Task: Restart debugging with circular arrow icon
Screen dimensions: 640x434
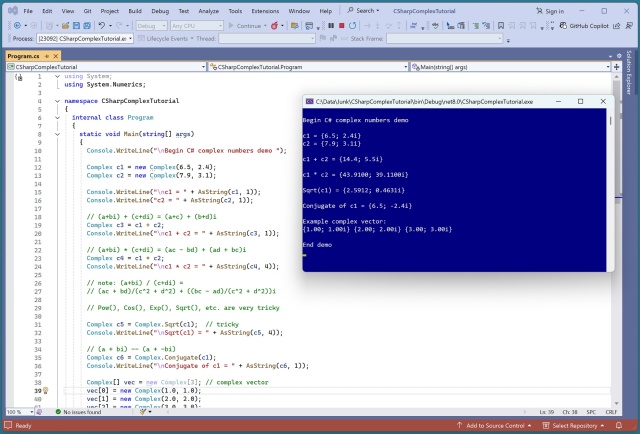Action: 353,26
